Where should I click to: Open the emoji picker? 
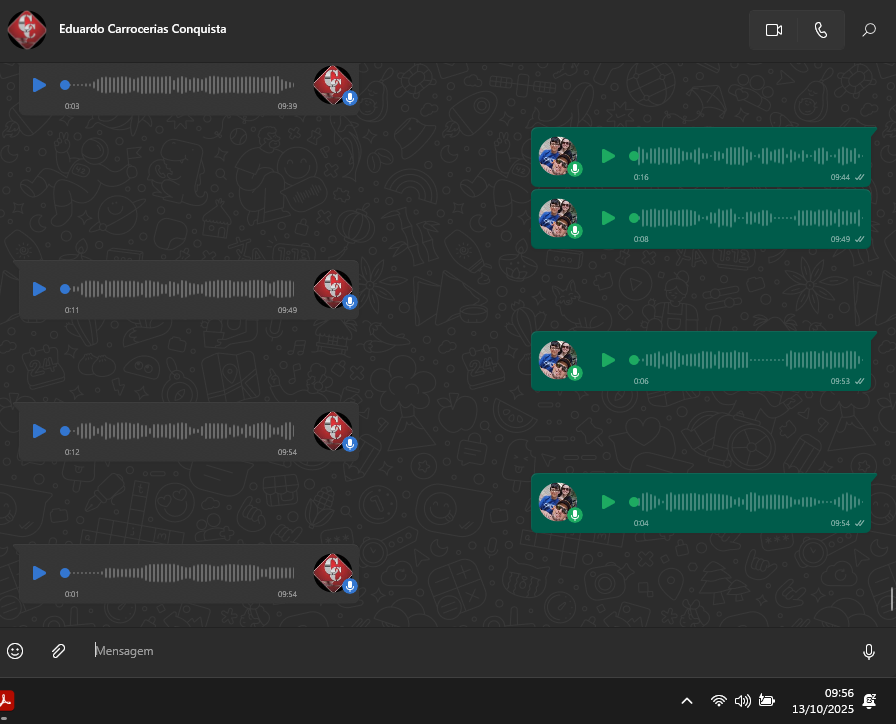pos(15,651)
